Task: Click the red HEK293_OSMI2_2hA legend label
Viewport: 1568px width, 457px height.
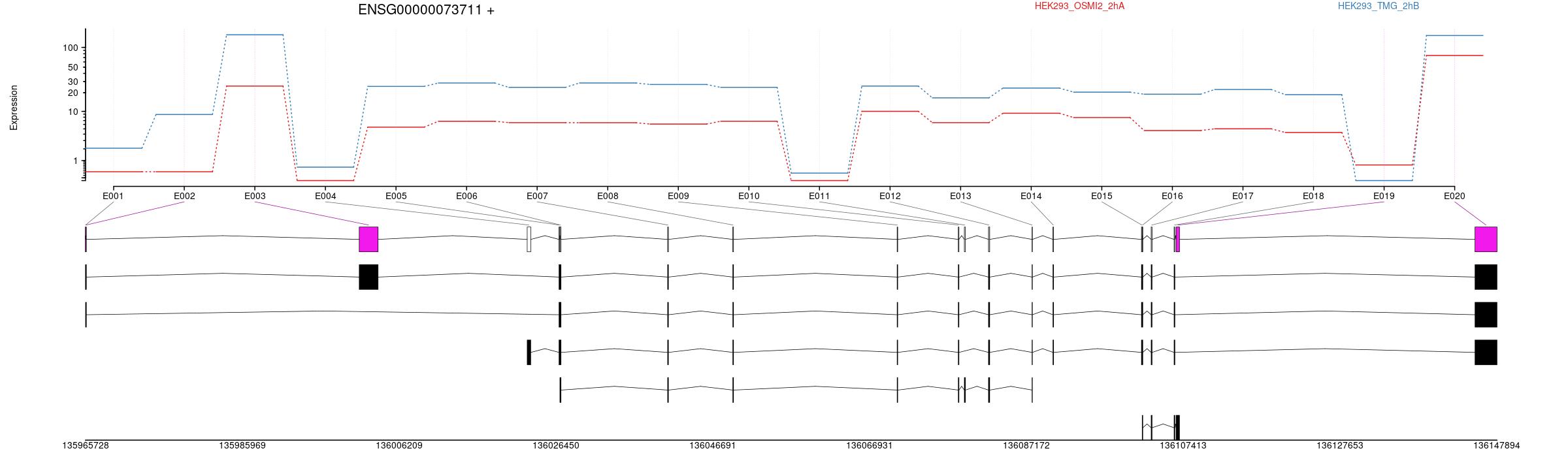Action: tap(1079, 6)
